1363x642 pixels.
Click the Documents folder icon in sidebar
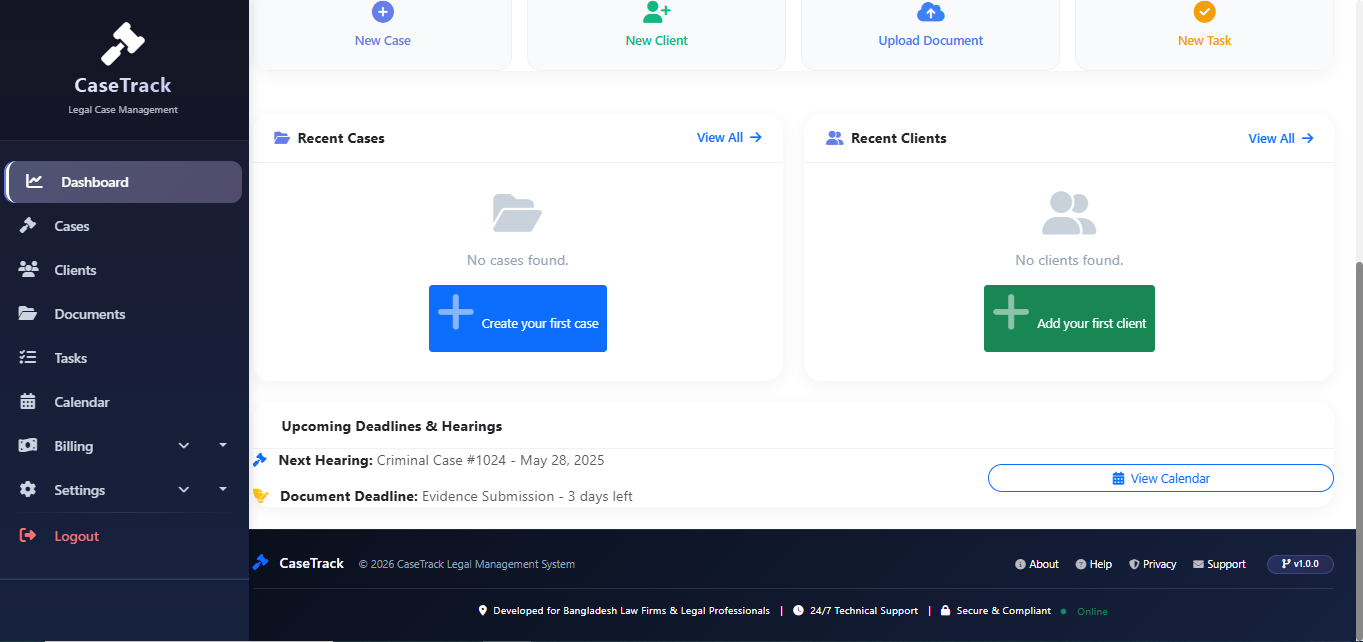[x=28, y=314]
